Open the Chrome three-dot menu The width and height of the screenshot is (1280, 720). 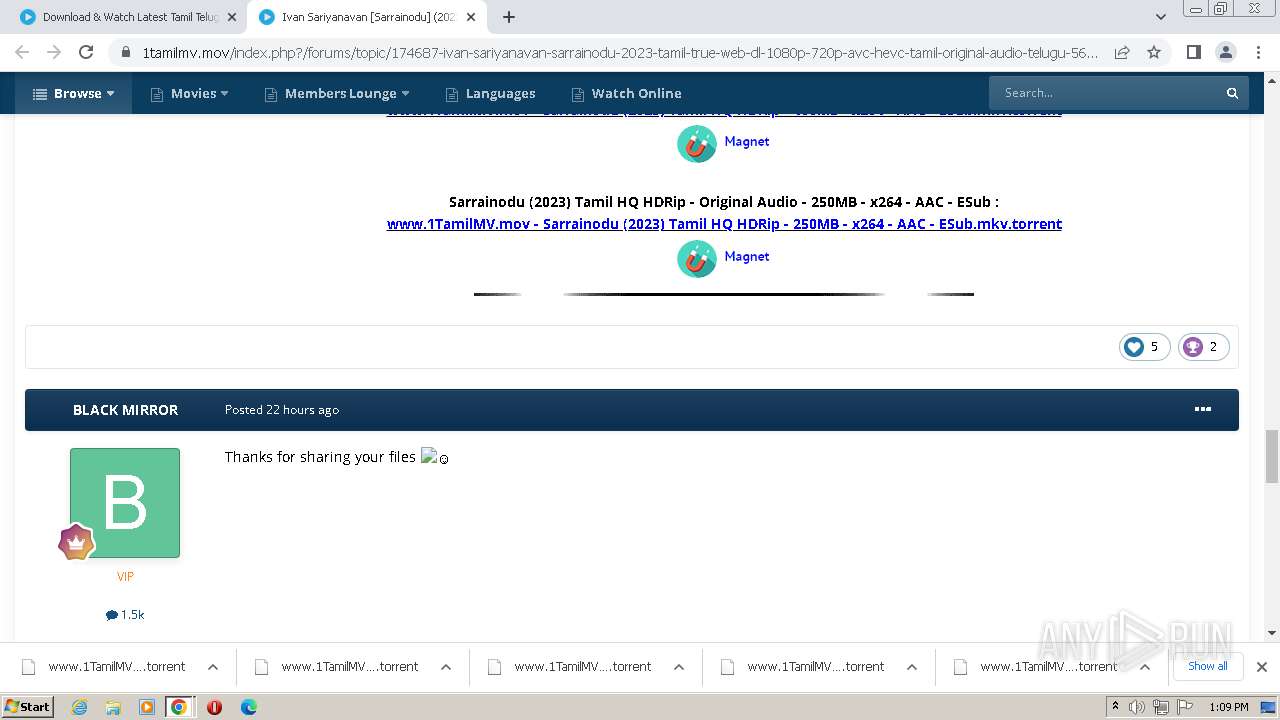pyautogui.click(x=1257, y=52)
